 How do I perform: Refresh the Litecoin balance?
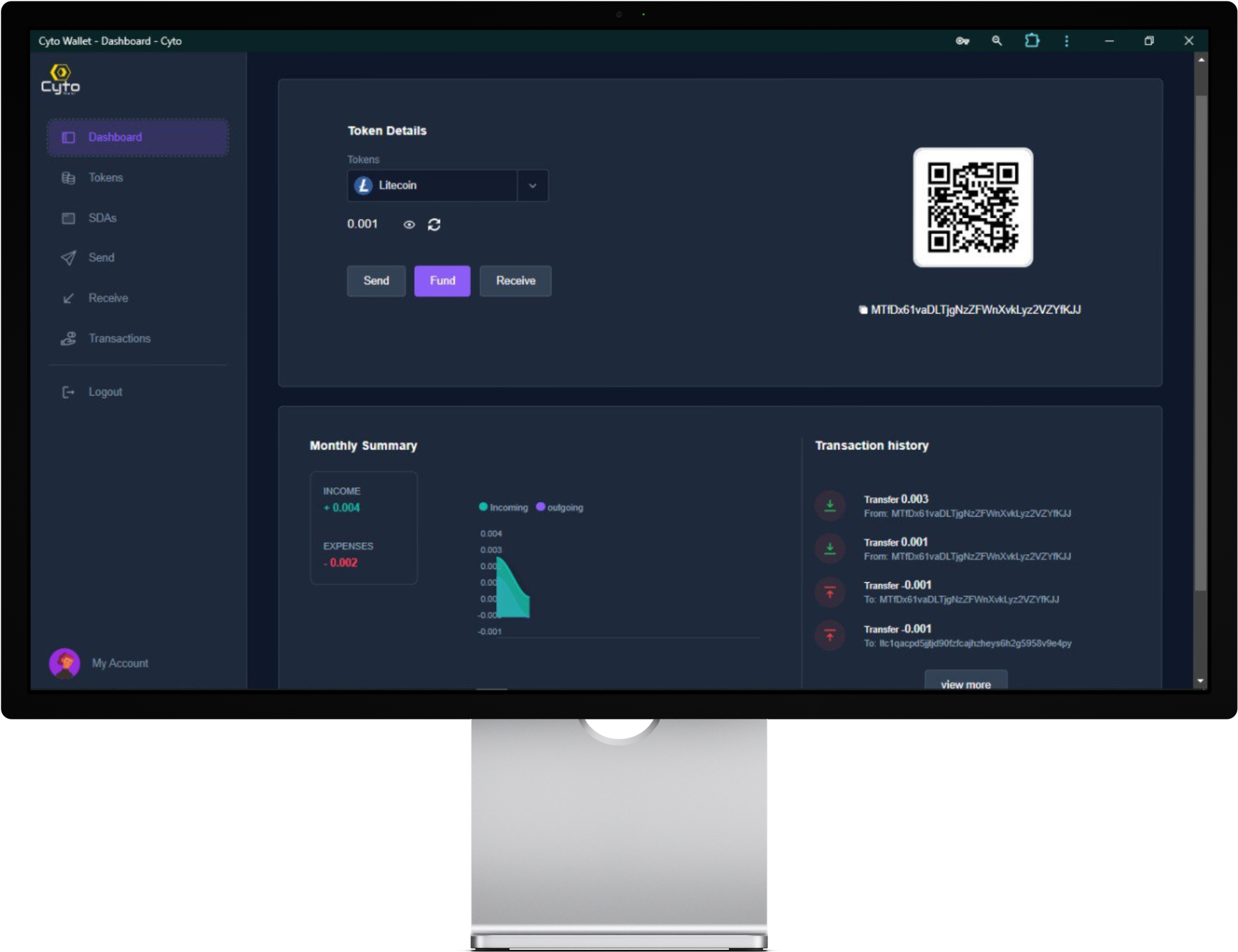434,224
